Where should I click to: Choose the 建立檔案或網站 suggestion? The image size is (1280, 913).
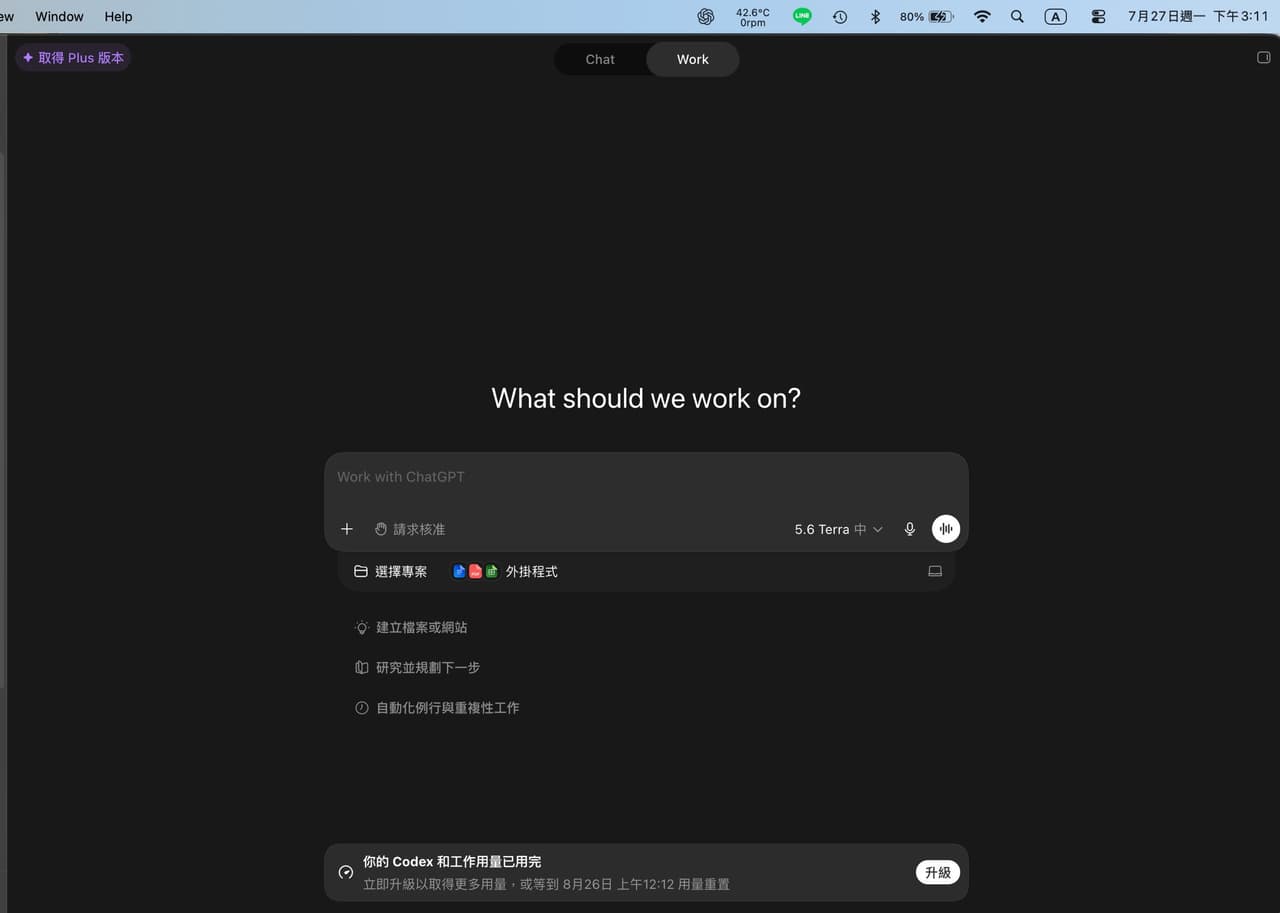[411, 628]
